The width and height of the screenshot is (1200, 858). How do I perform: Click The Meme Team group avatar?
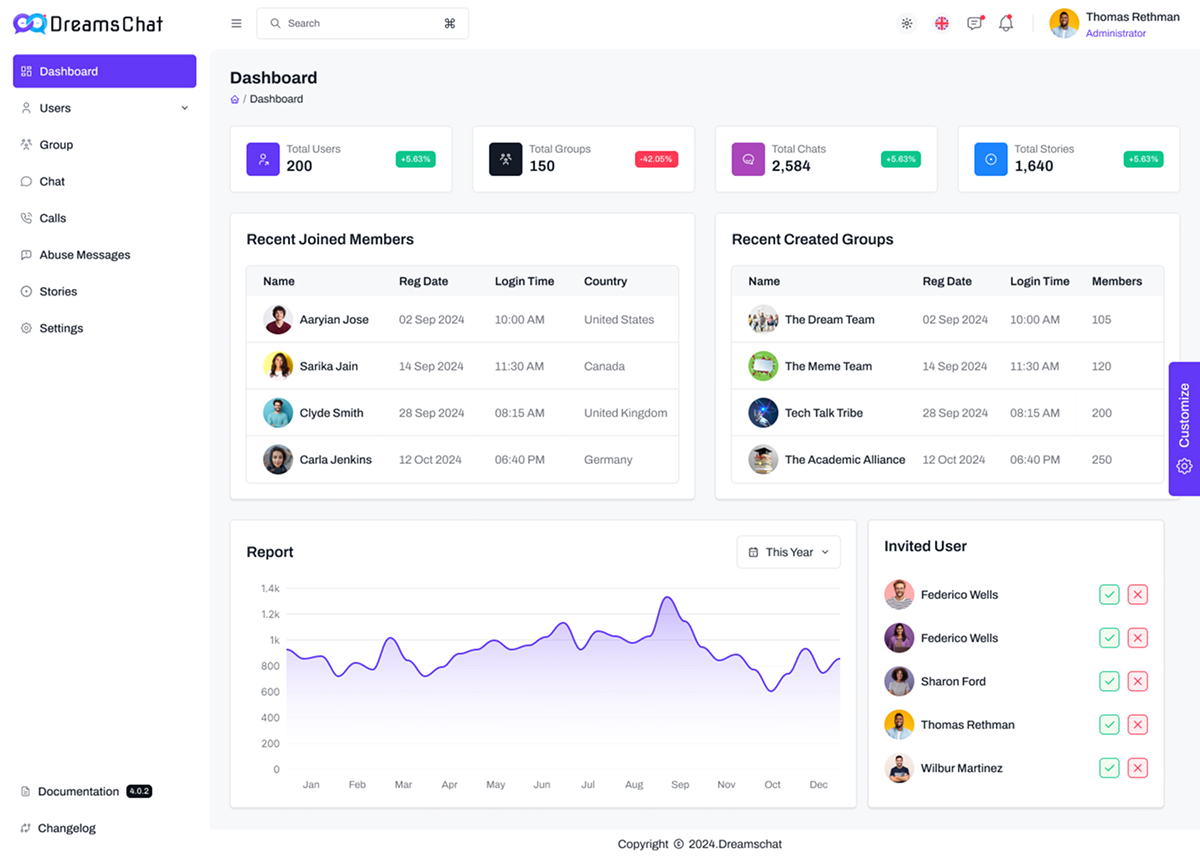point(763,366)
